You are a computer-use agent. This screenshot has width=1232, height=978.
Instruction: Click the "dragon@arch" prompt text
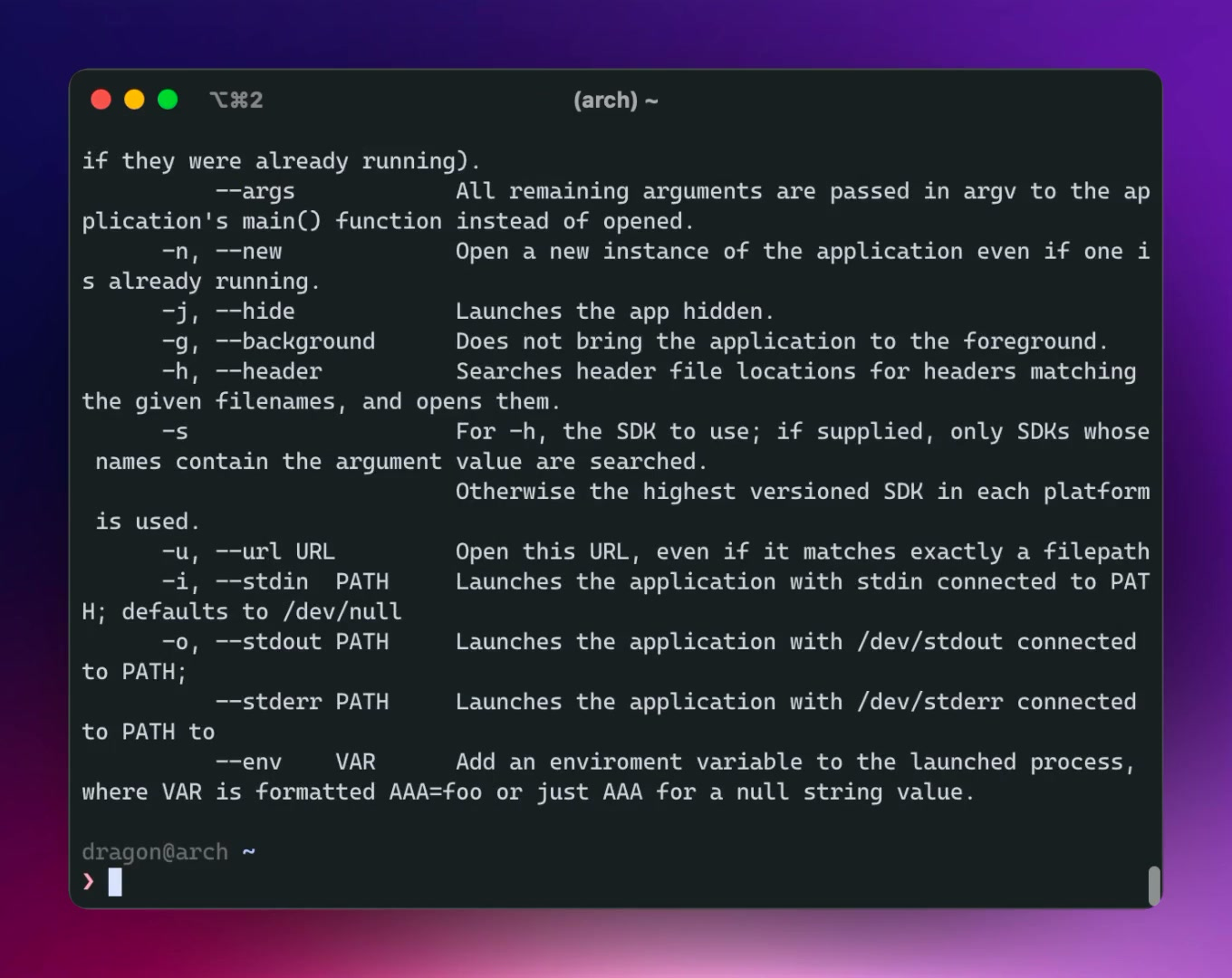[155, 852]
